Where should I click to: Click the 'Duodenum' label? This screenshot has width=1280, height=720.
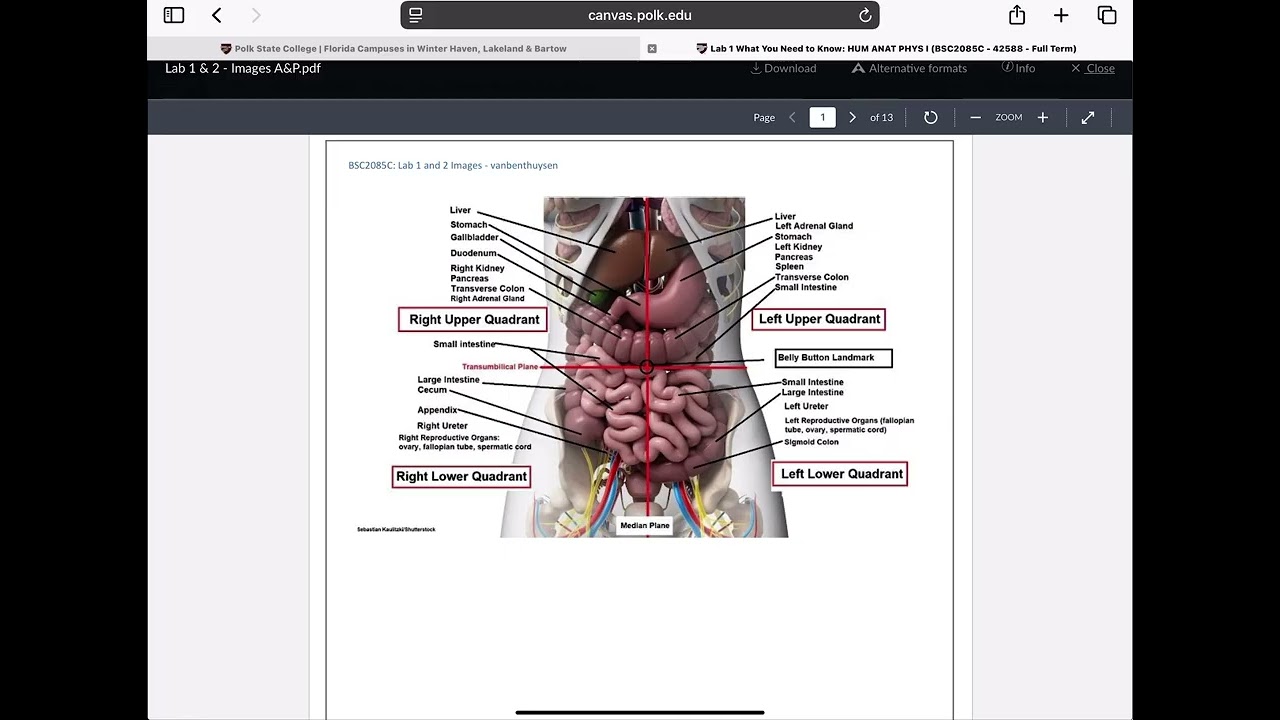point(473,253)
